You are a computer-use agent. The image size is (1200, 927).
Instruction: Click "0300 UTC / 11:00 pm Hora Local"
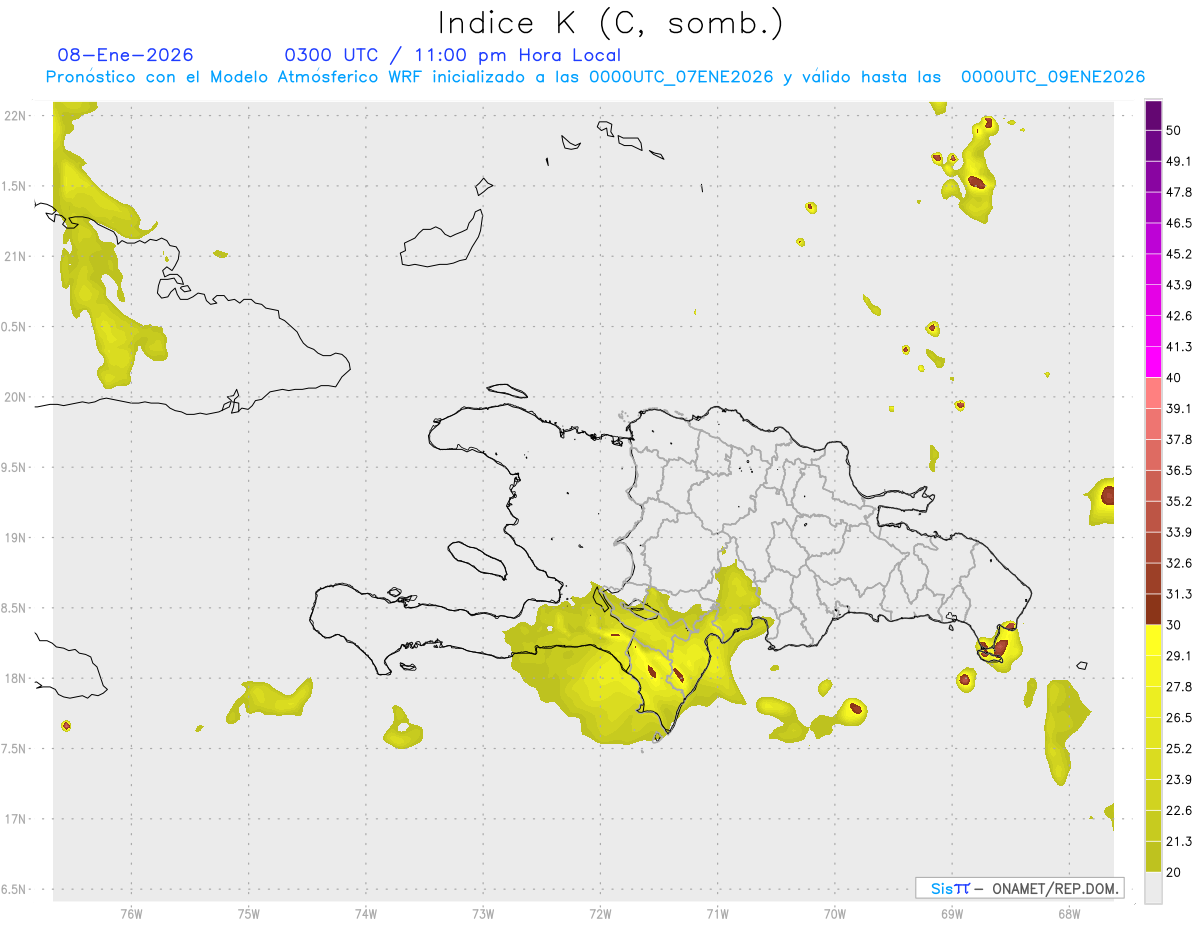(x=453, y=55)
